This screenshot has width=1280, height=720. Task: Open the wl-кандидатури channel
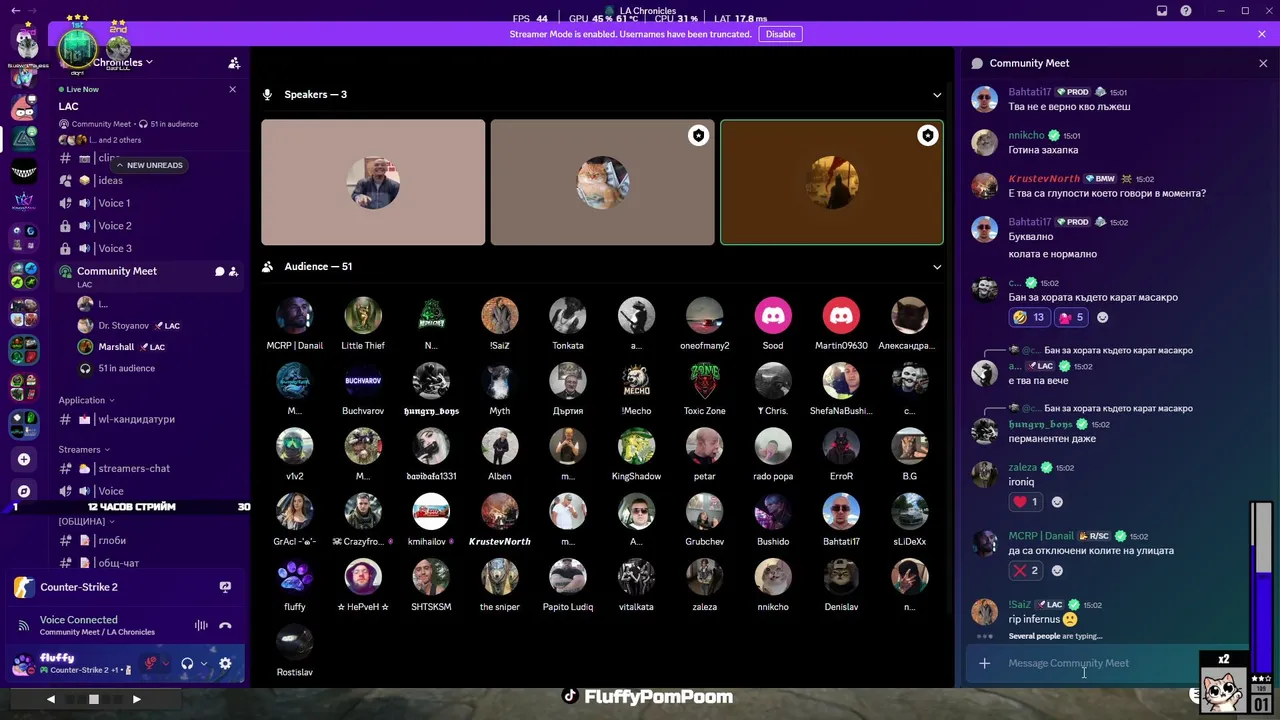point(149,420)
